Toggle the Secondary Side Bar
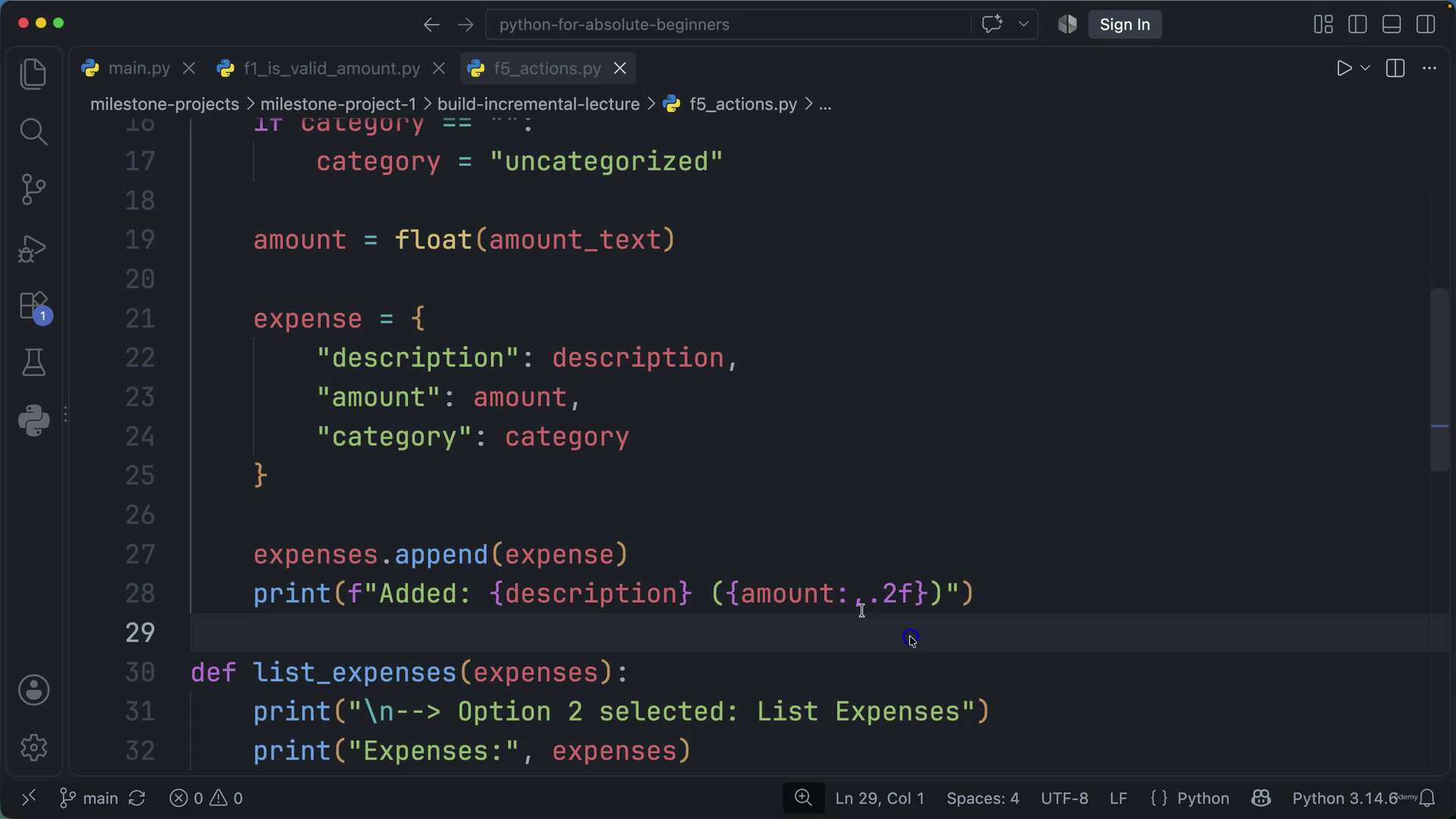 pos(1426,24)
